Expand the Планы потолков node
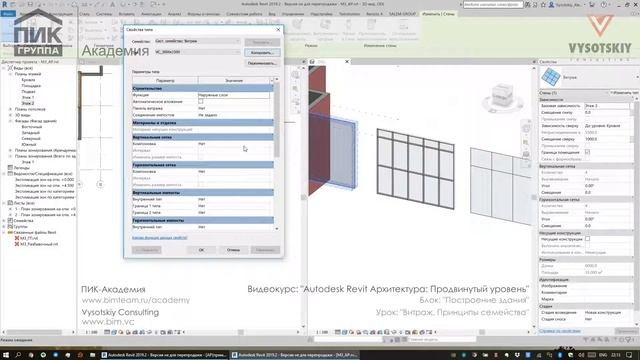This screenshot has width=640, height=360. point(10,109)
